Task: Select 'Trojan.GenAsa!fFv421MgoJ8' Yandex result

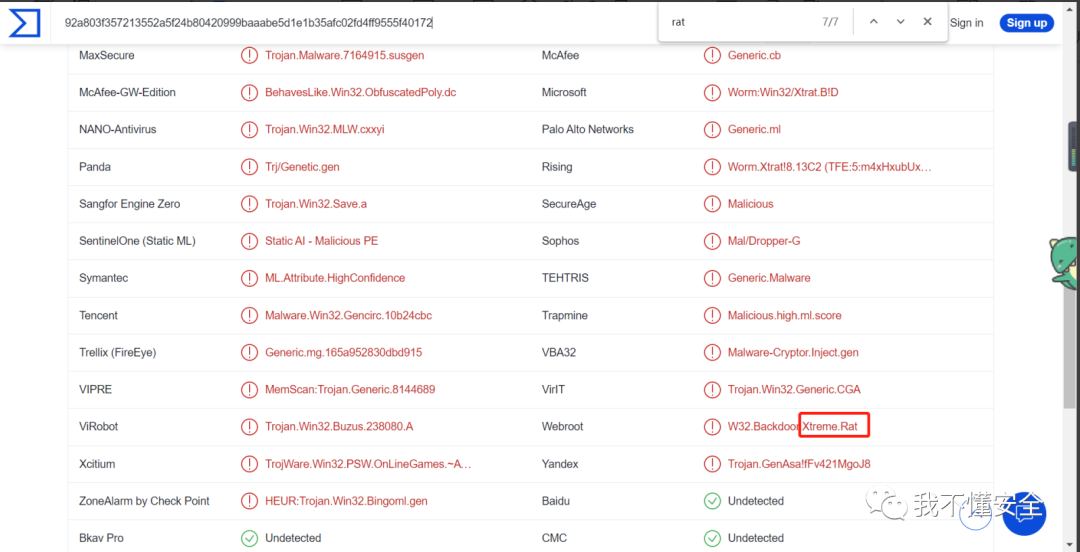Action: (799, 464)
